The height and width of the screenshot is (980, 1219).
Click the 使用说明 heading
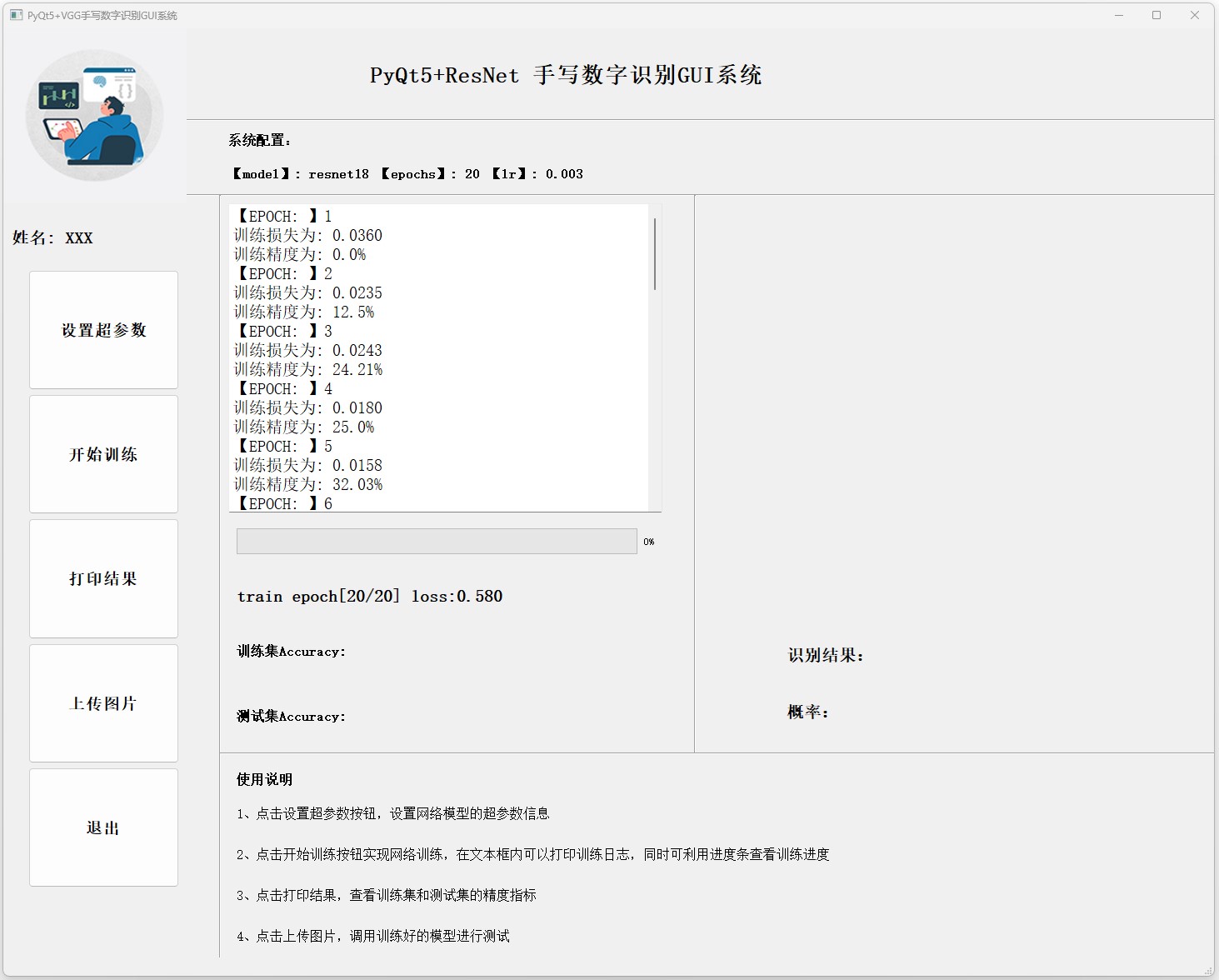(264, 779)
